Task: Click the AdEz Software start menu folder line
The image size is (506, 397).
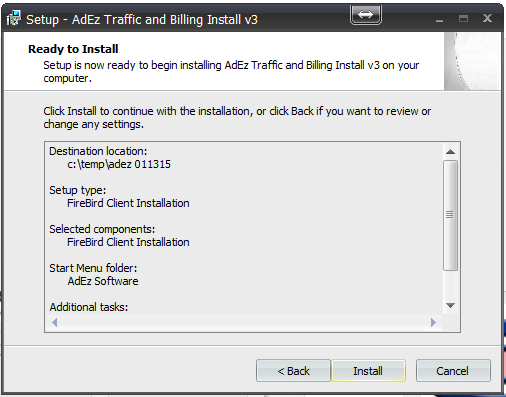Action: pyautogui.click(x=103, y=281)
